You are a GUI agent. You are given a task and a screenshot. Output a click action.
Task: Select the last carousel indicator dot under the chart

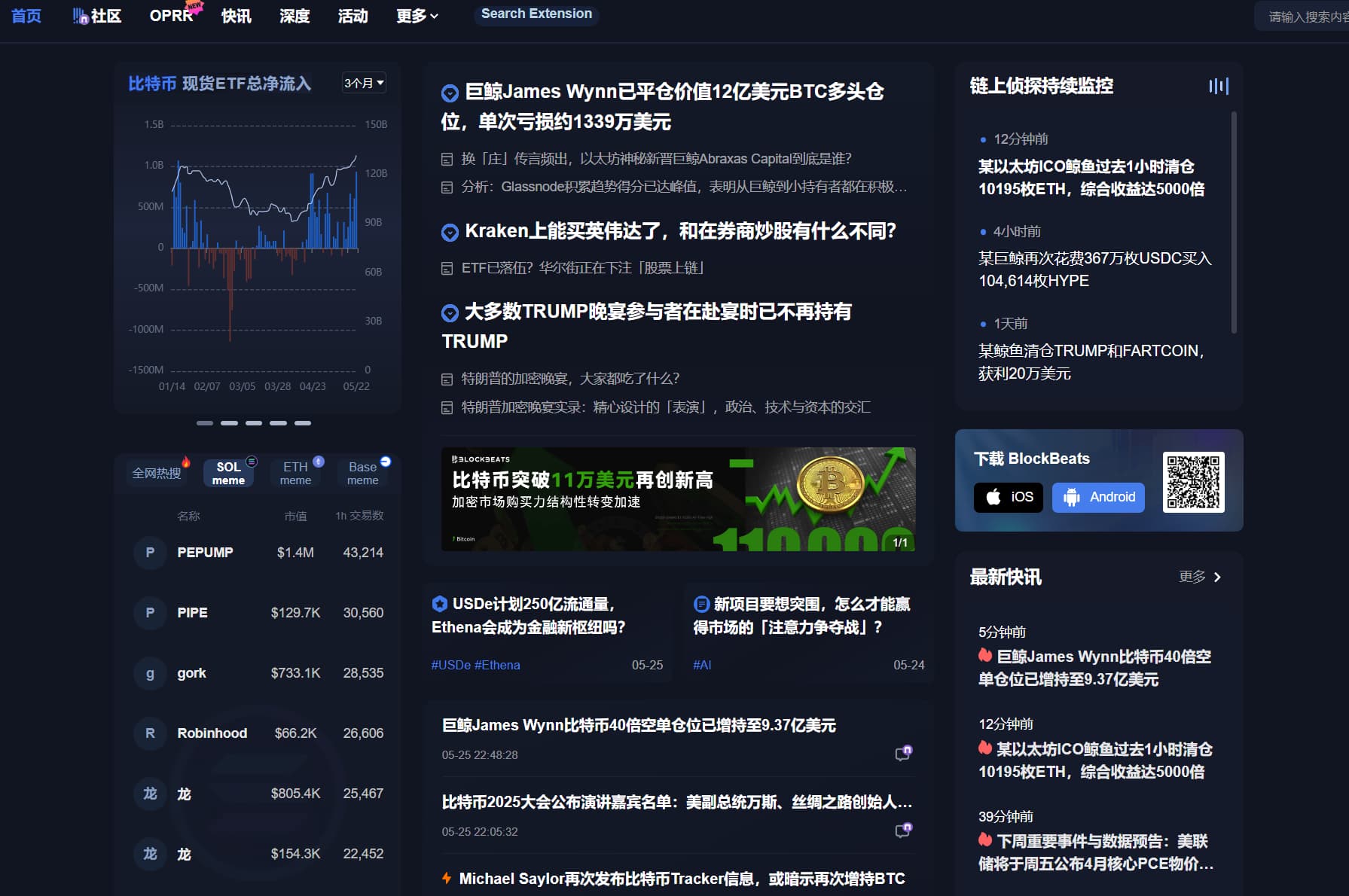coord(303,423)
